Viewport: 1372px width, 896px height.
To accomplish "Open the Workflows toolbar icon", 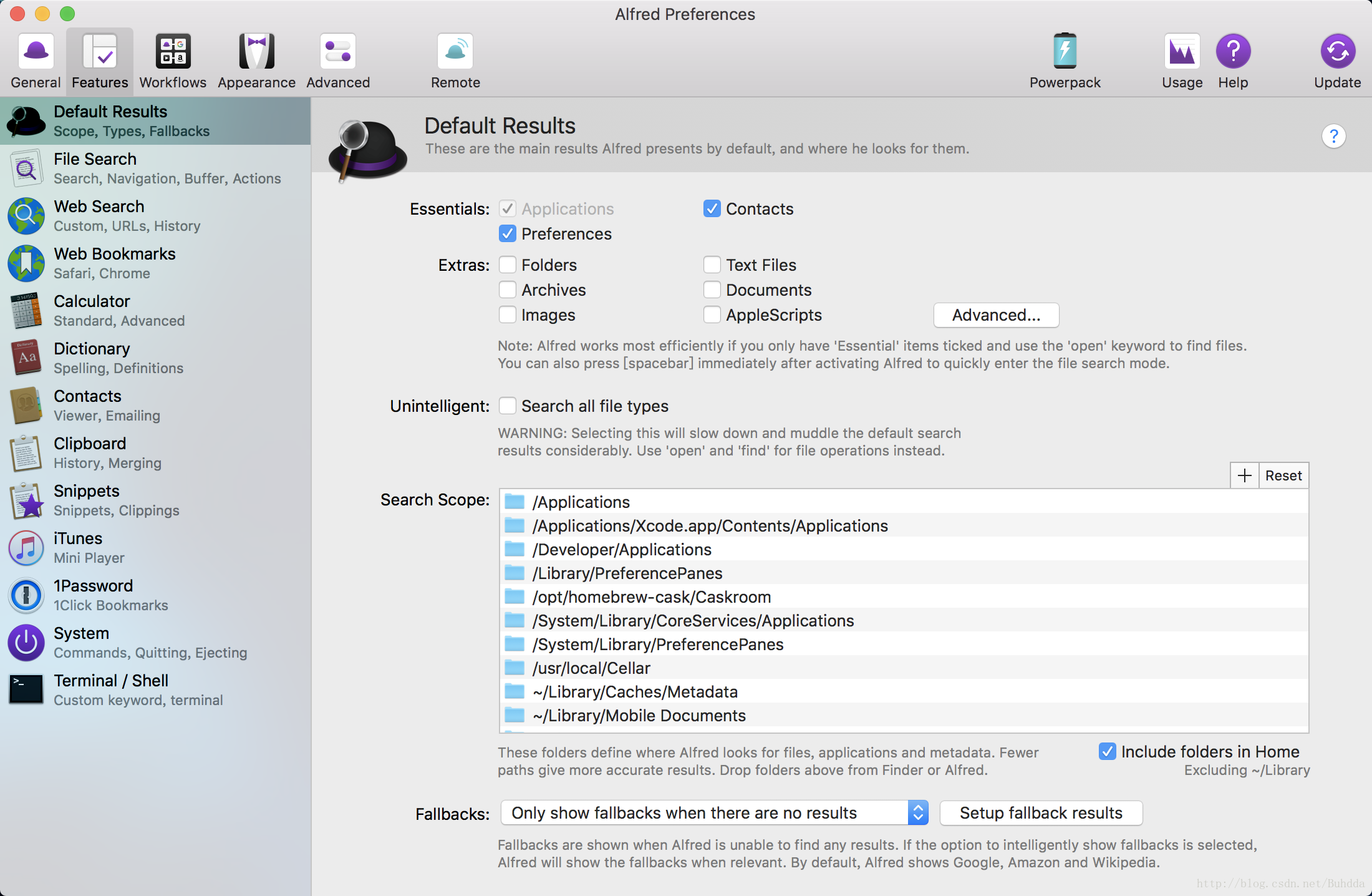I will click(x=173, y=52).
